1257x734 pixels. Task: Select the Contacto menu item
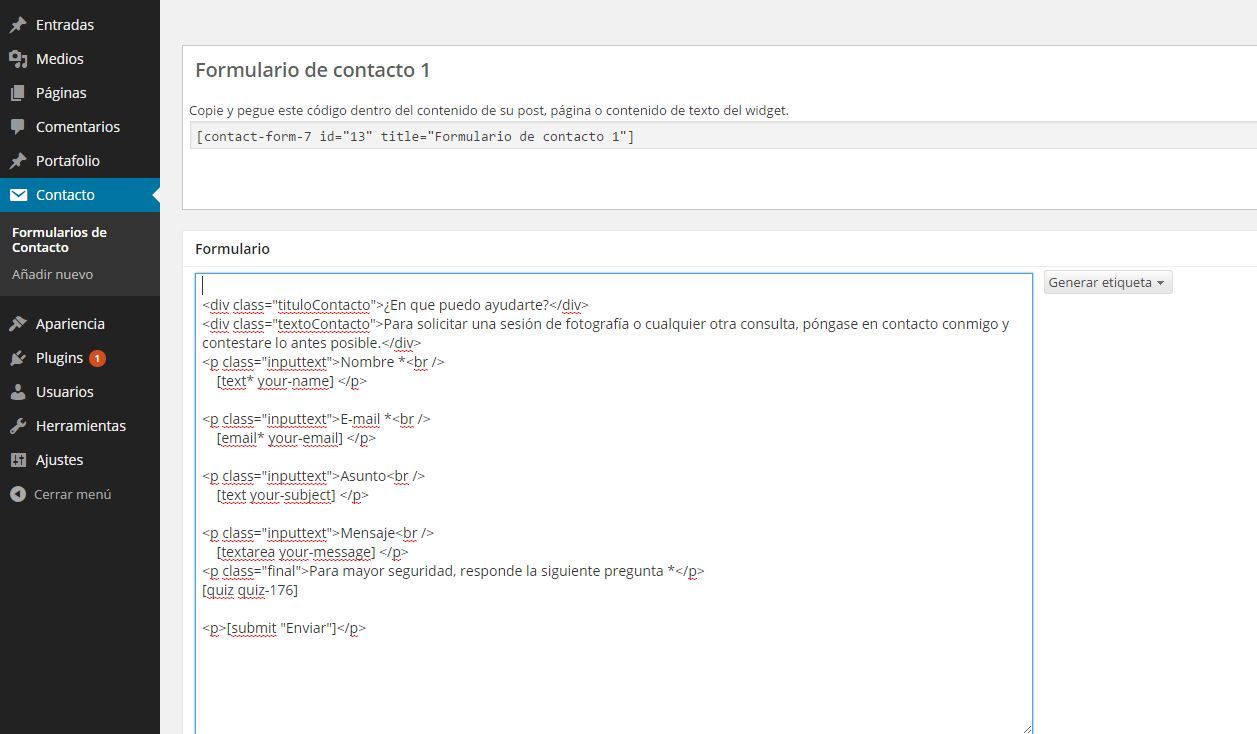coord(80,195)
